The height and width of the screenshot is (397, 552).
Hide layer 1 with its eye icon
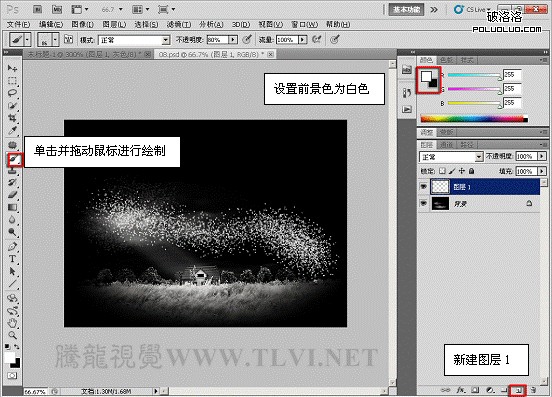(x=424, y=187)
